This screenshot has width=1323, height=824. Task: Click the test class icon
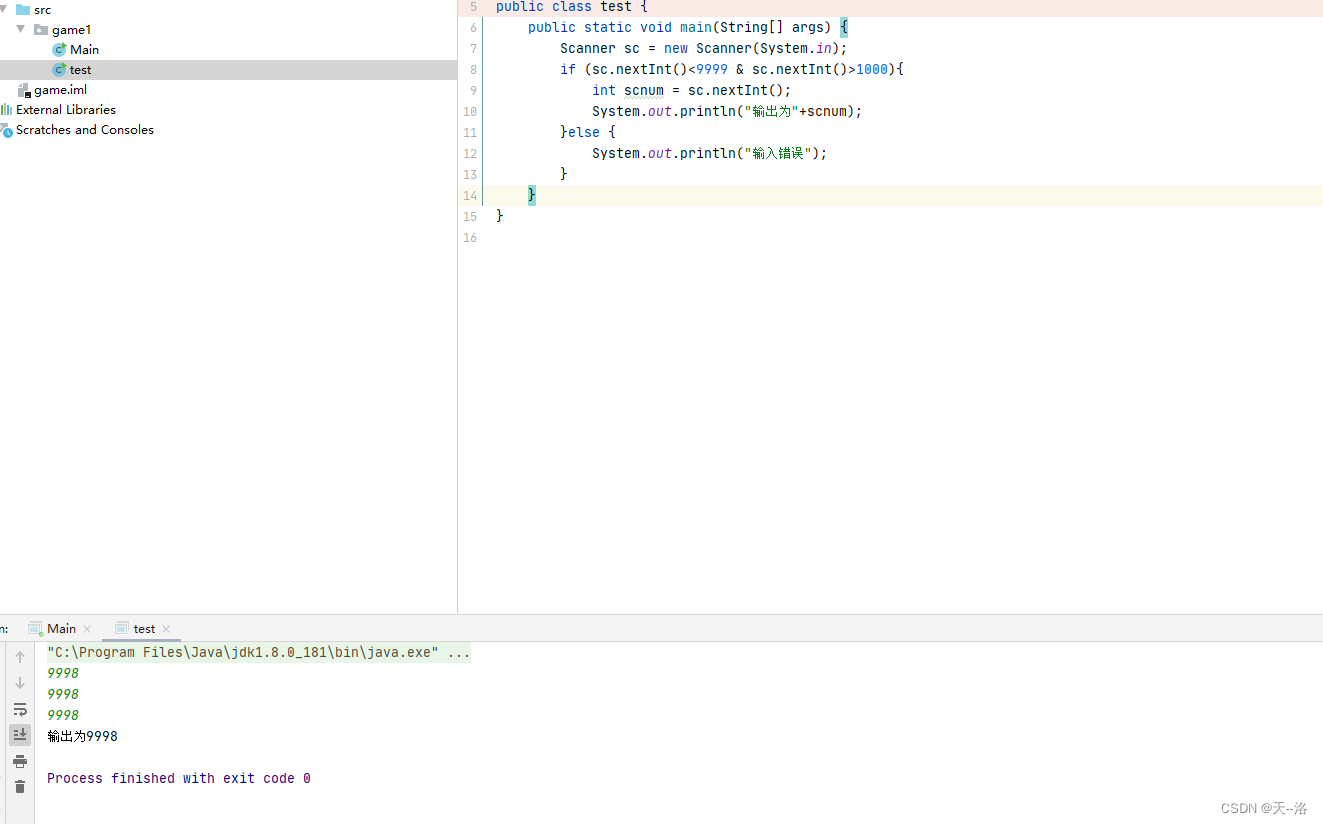59,70
